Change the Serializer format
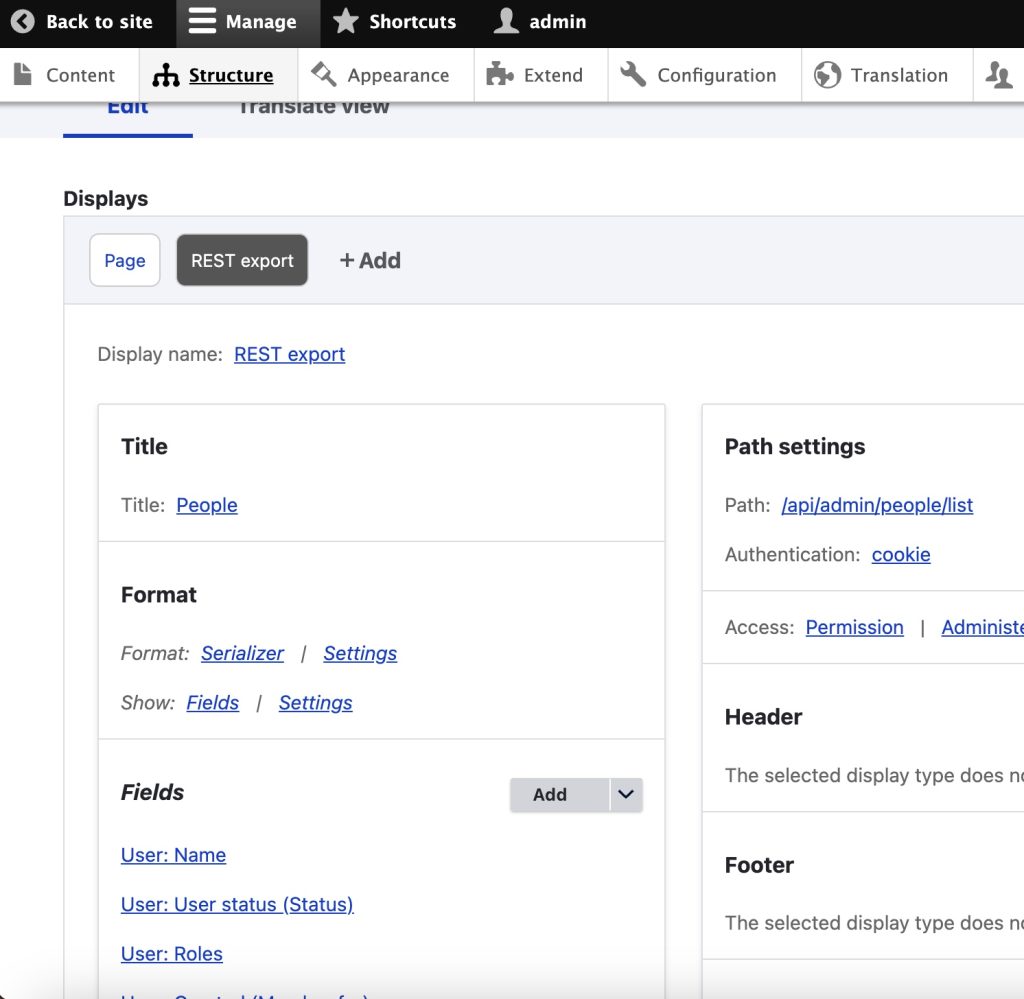The width and height of the screenshot is (1024, 999). (x=242, y=653)
